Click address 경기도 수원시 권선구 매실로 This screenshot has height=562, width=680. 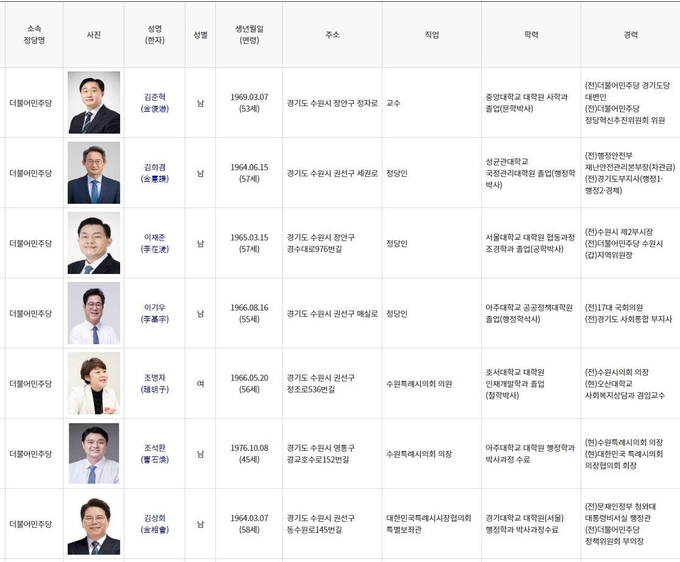[x=332, y=314]
